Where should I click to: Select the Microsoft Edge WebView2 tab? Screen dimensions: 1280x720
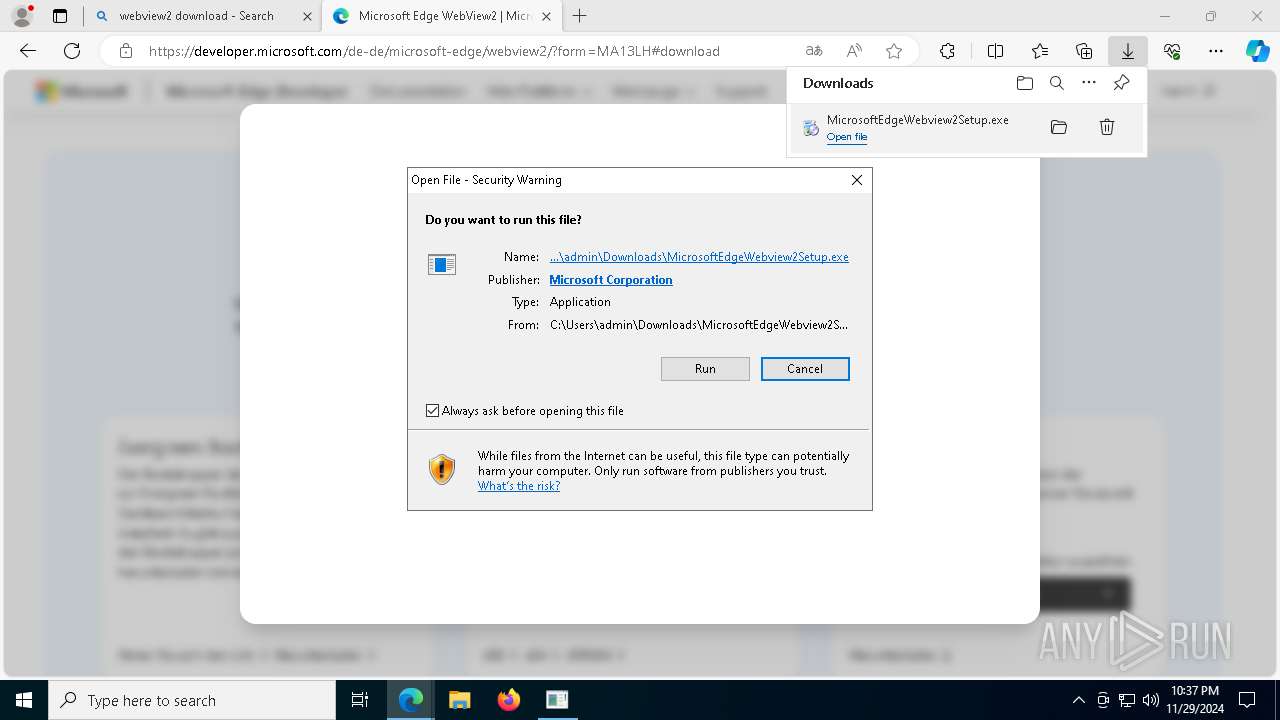click(442, 16)
